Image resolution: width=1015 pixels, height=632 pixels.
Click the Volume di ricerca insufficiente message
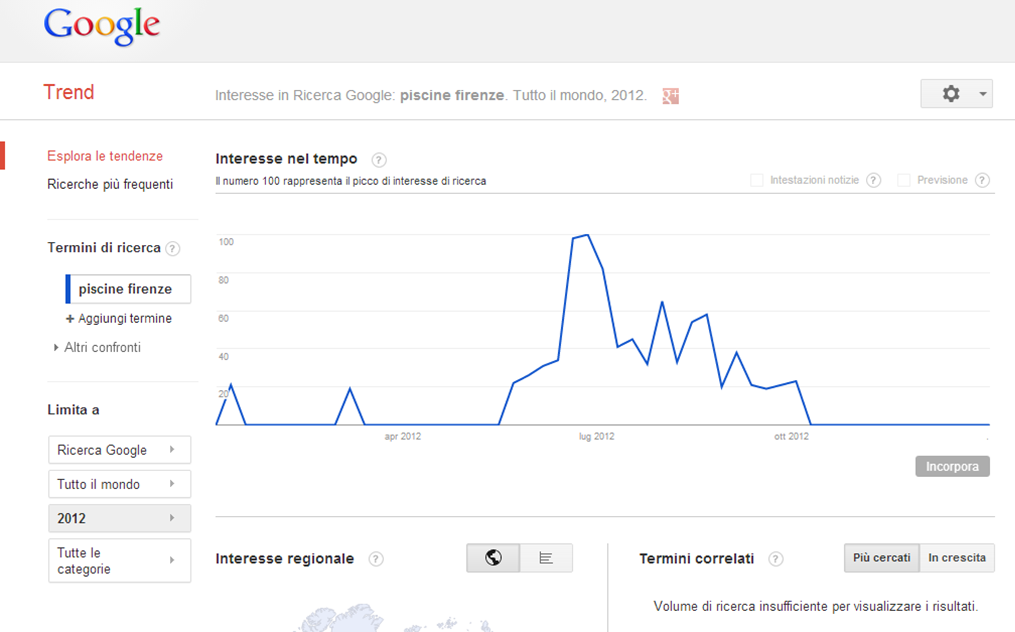[x=816, y=607]
